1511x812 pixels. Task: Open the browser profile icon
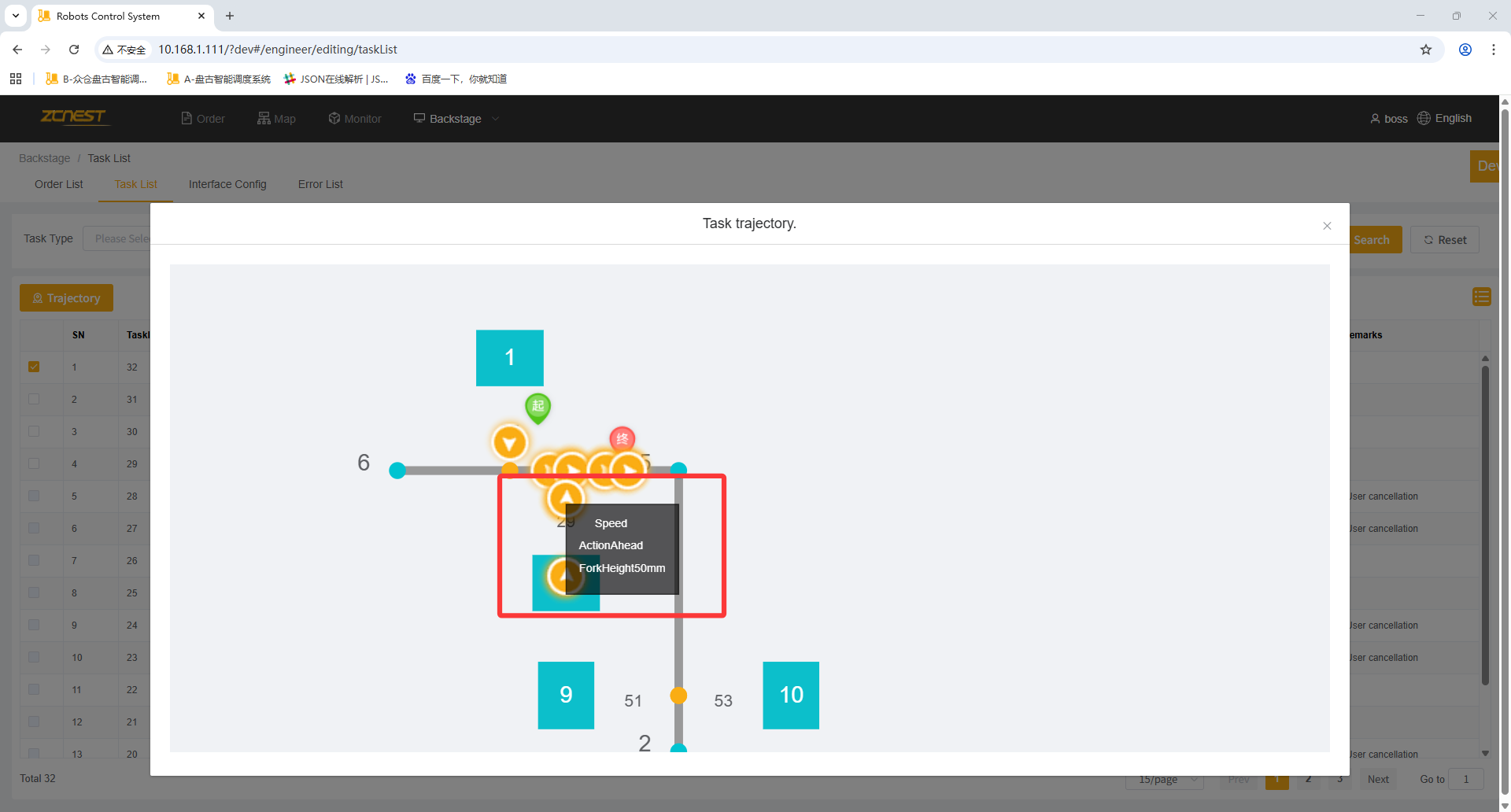click(1465, 50)
